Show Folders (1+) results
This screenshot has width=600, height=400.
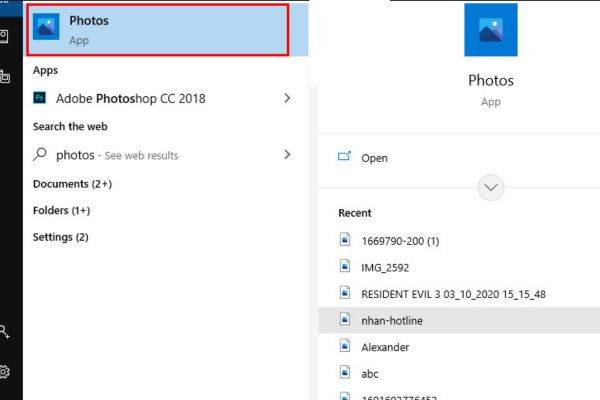(x=61, y=211)
